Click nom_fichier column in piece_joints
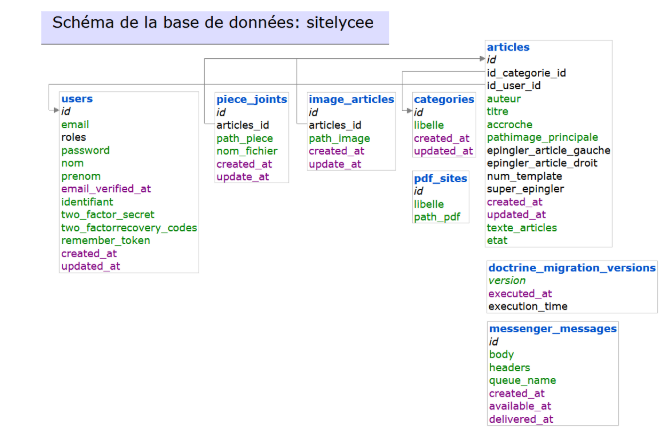 [247, 151]
